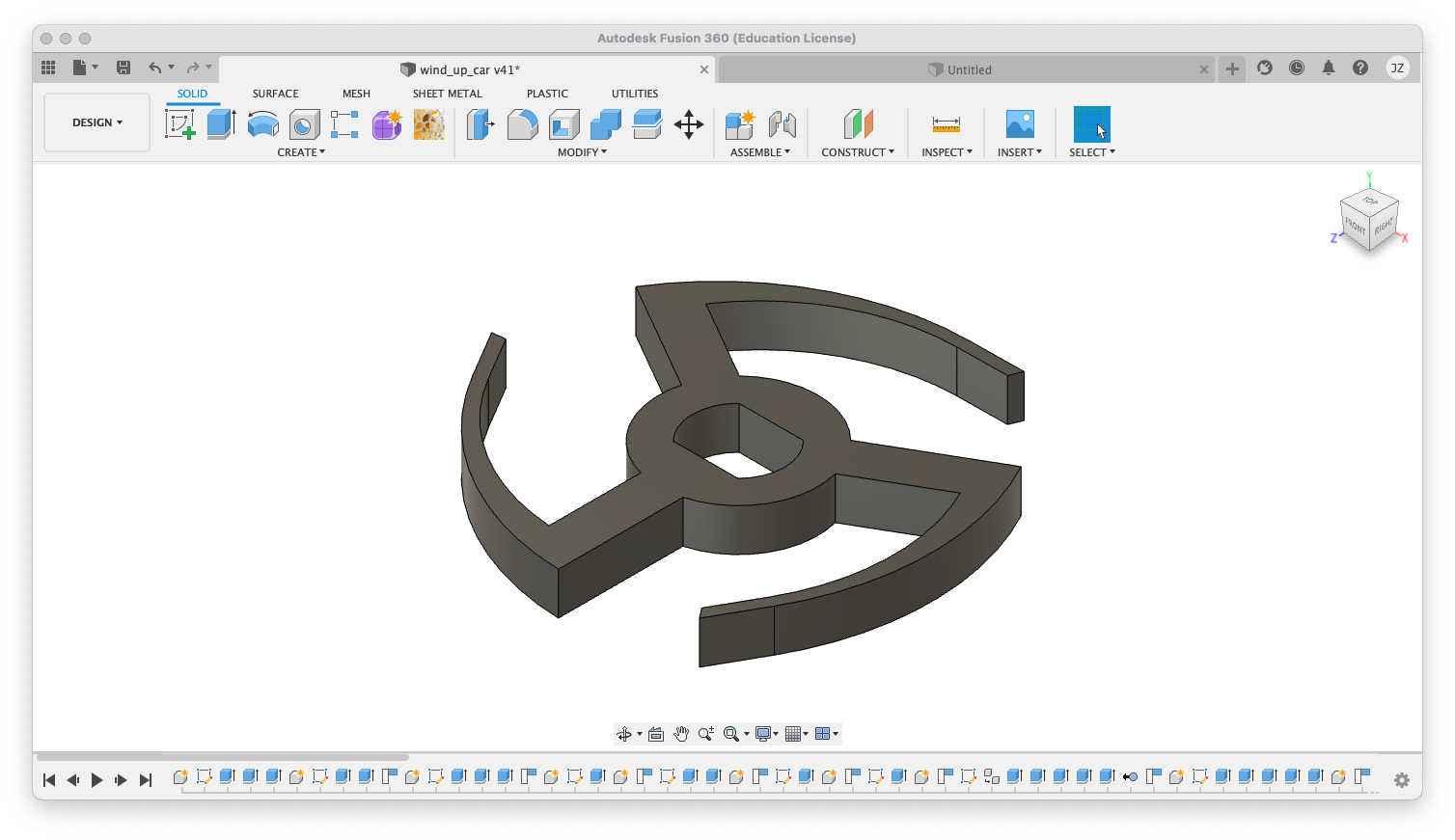Redo the last undone action
Screen dimensions: 1455x840
point(193,68)
